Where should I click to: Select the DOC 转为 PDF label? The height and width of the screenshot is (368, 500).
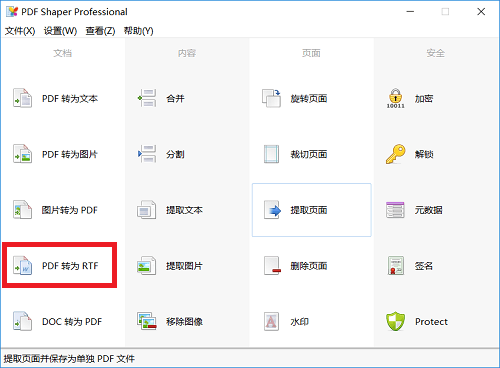tap(72, 322)
